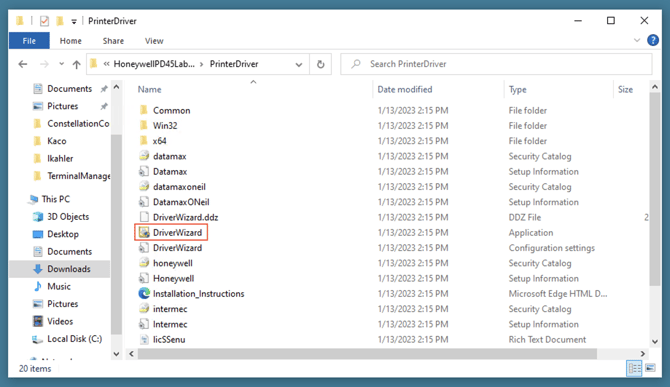
Task: Select the DatamaxONeil setup information icon
Action: (144, 202)
